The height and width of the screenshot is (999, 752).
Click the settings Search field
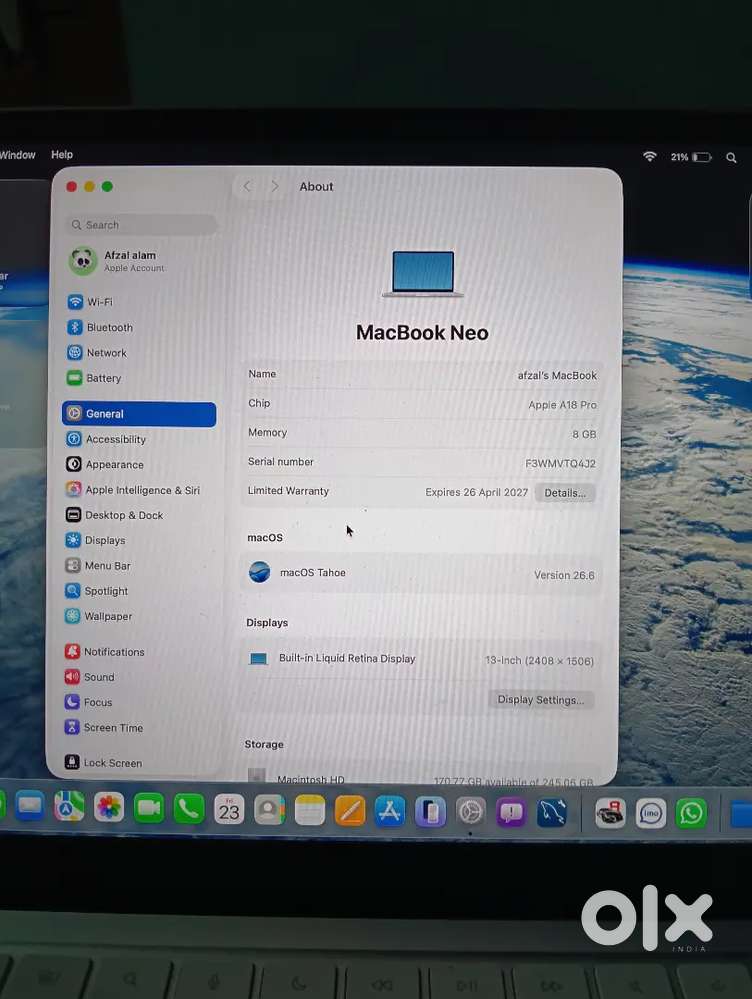click(x=141, y=225)
